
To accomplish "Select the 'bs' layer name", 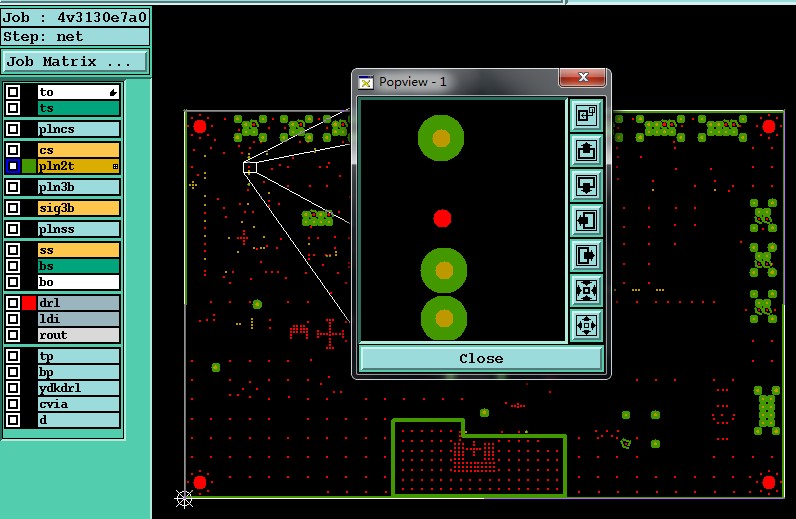I will (x=79, y=266).
